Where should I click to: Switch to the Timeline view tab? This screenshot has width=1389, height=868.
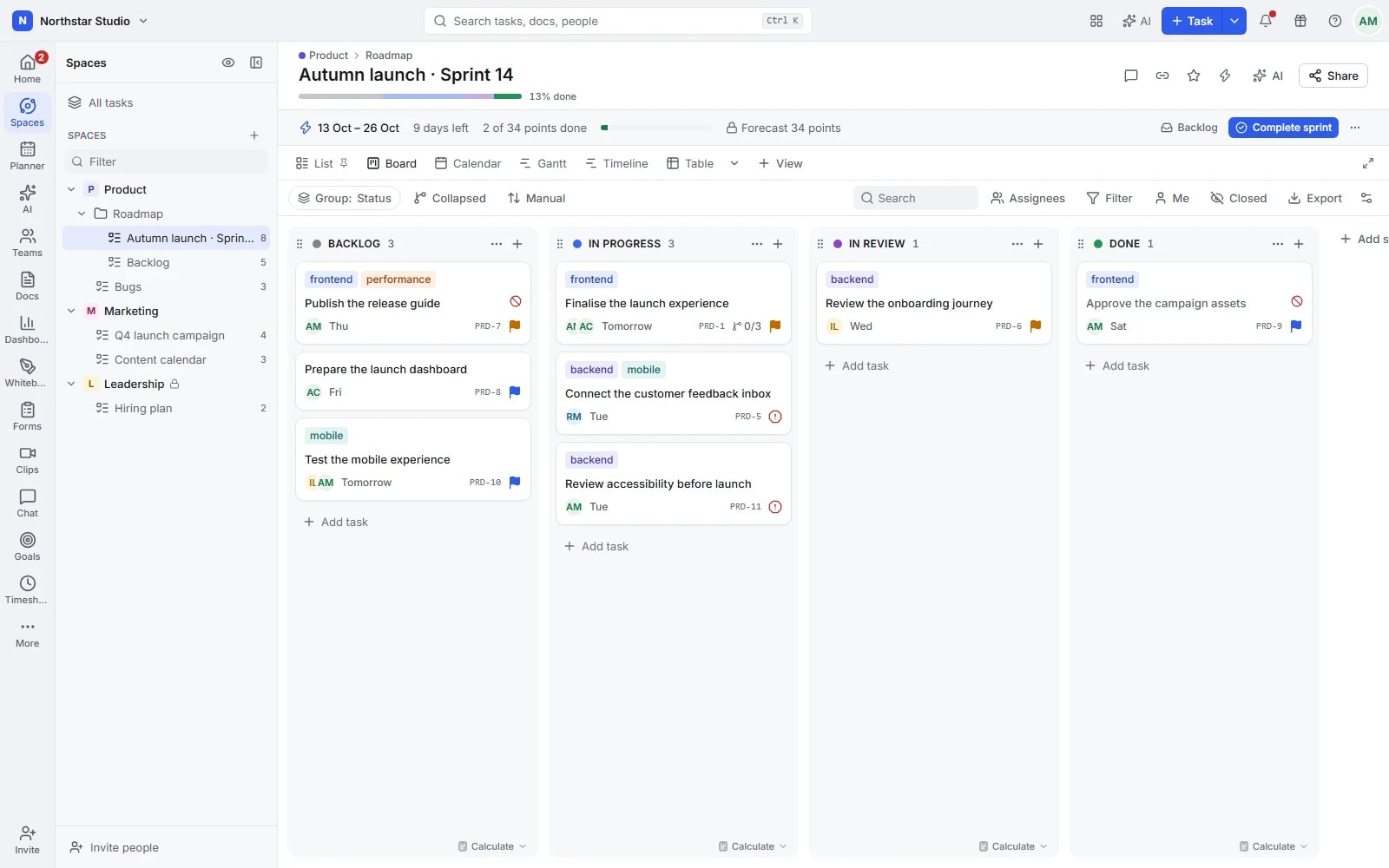[x=616, y=163]
